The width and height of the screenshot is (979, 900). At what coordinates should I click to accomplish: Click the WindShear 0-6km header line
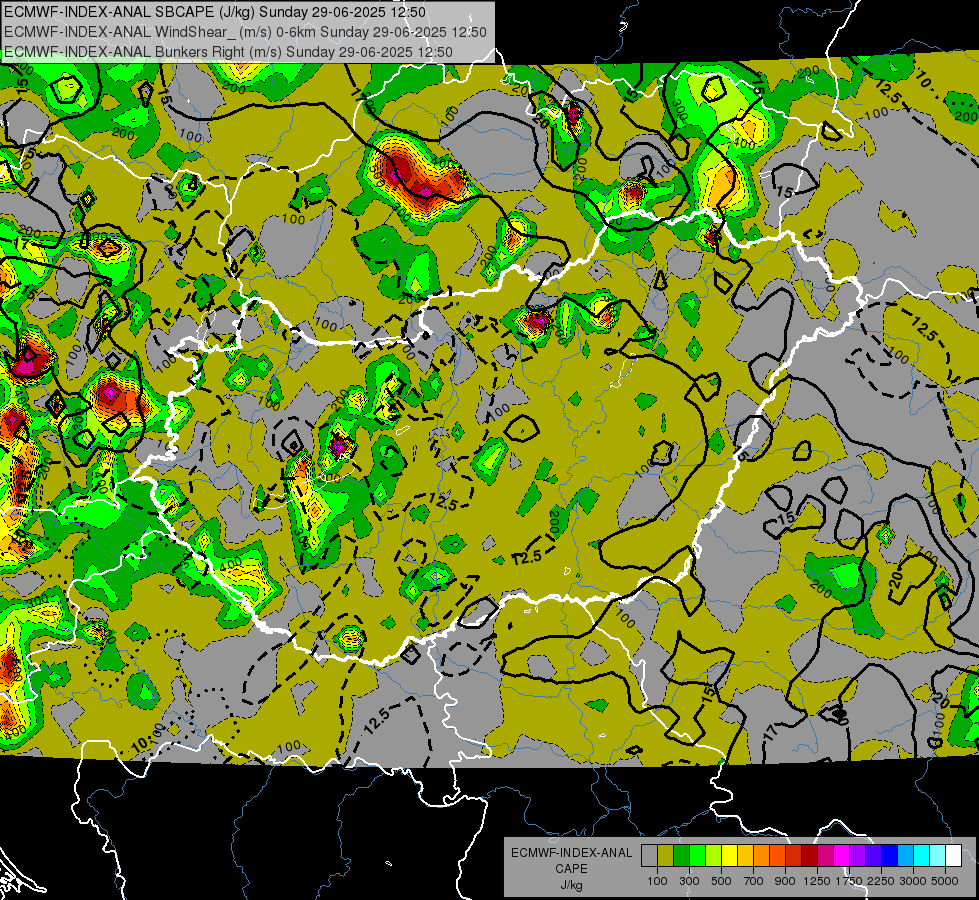coord(245,32)
